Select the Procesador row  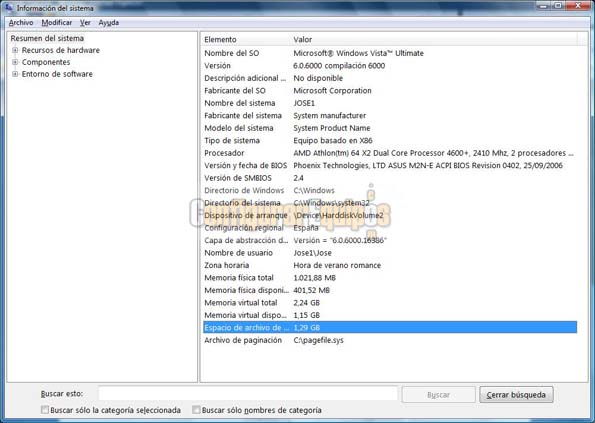pyautogui.click(x=390, y=153)
